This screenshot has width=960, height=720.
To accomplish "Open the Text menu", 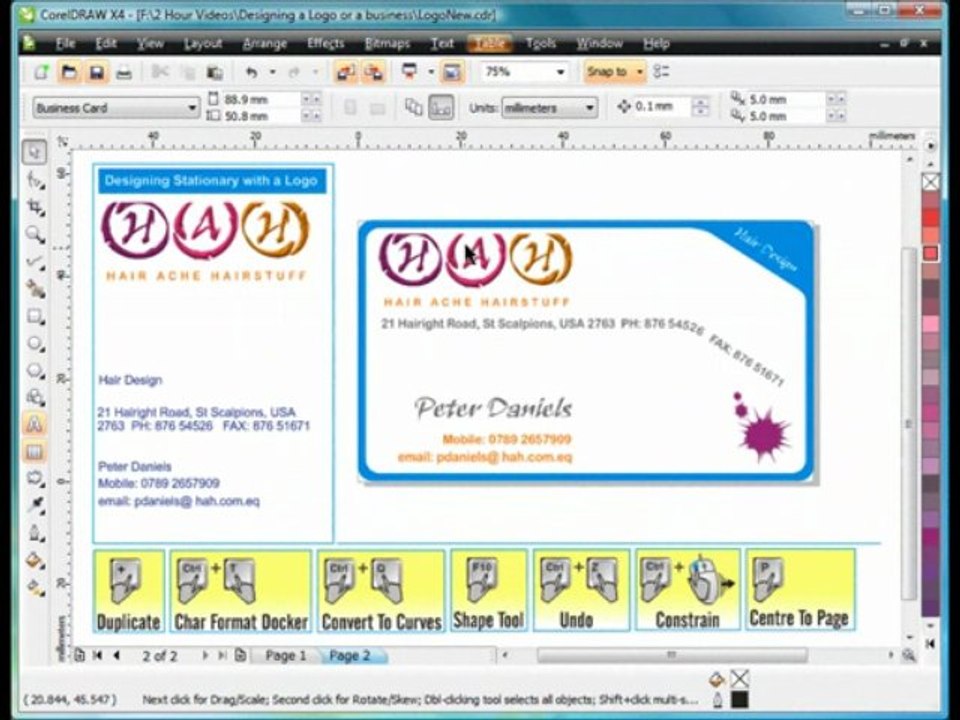I will (442, 43).
